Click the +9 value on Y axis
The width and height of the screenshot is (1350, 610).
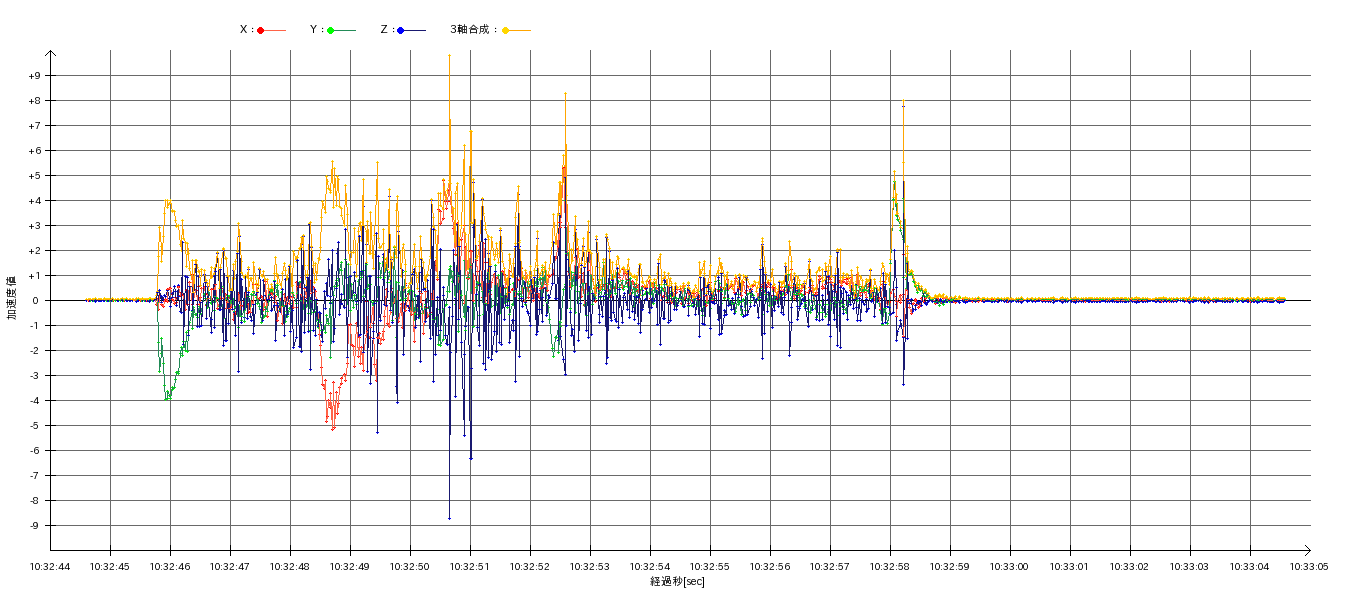coord(34,76)
